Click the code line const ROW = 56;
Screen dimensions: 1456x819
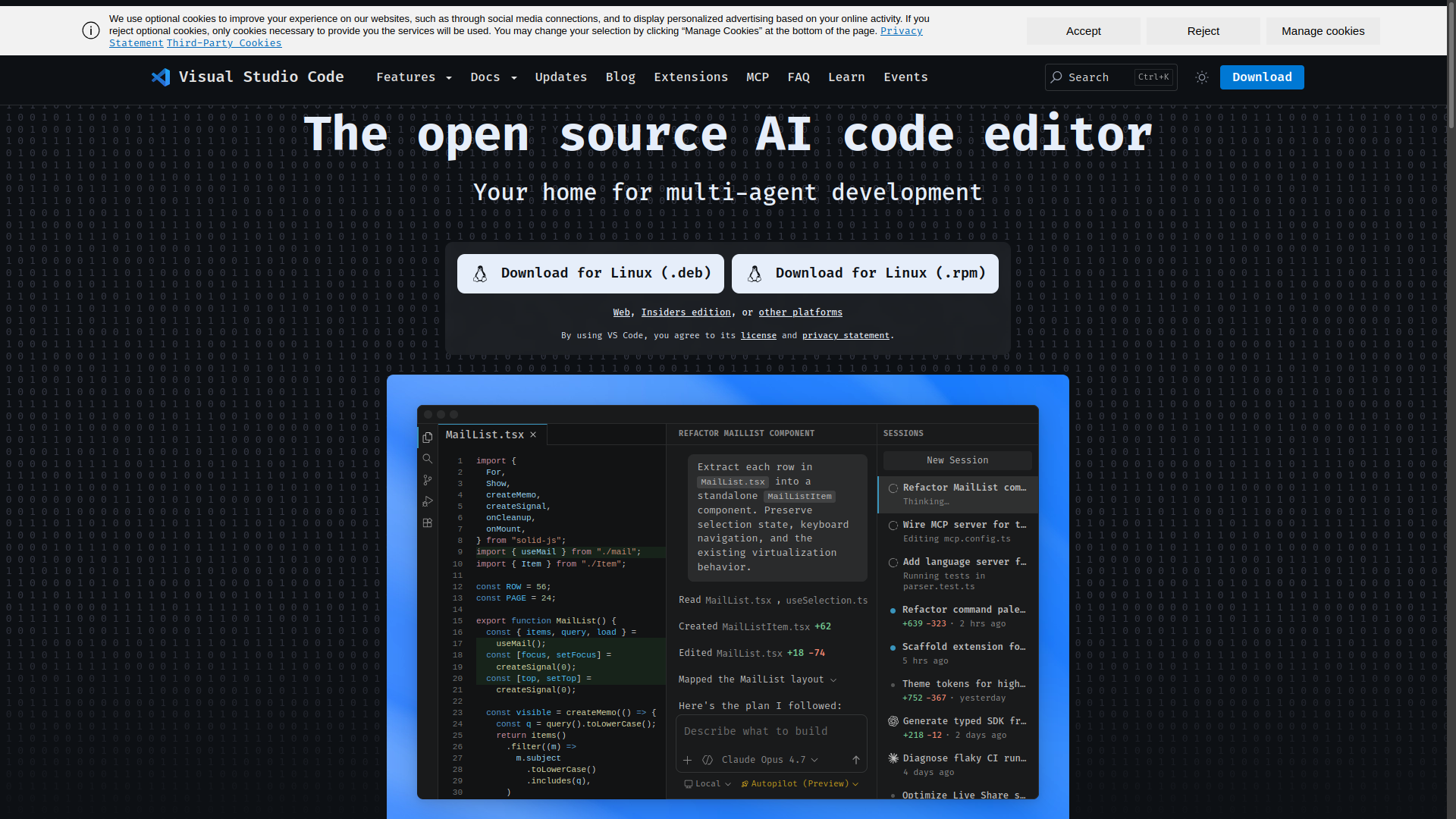click(513, 587)
